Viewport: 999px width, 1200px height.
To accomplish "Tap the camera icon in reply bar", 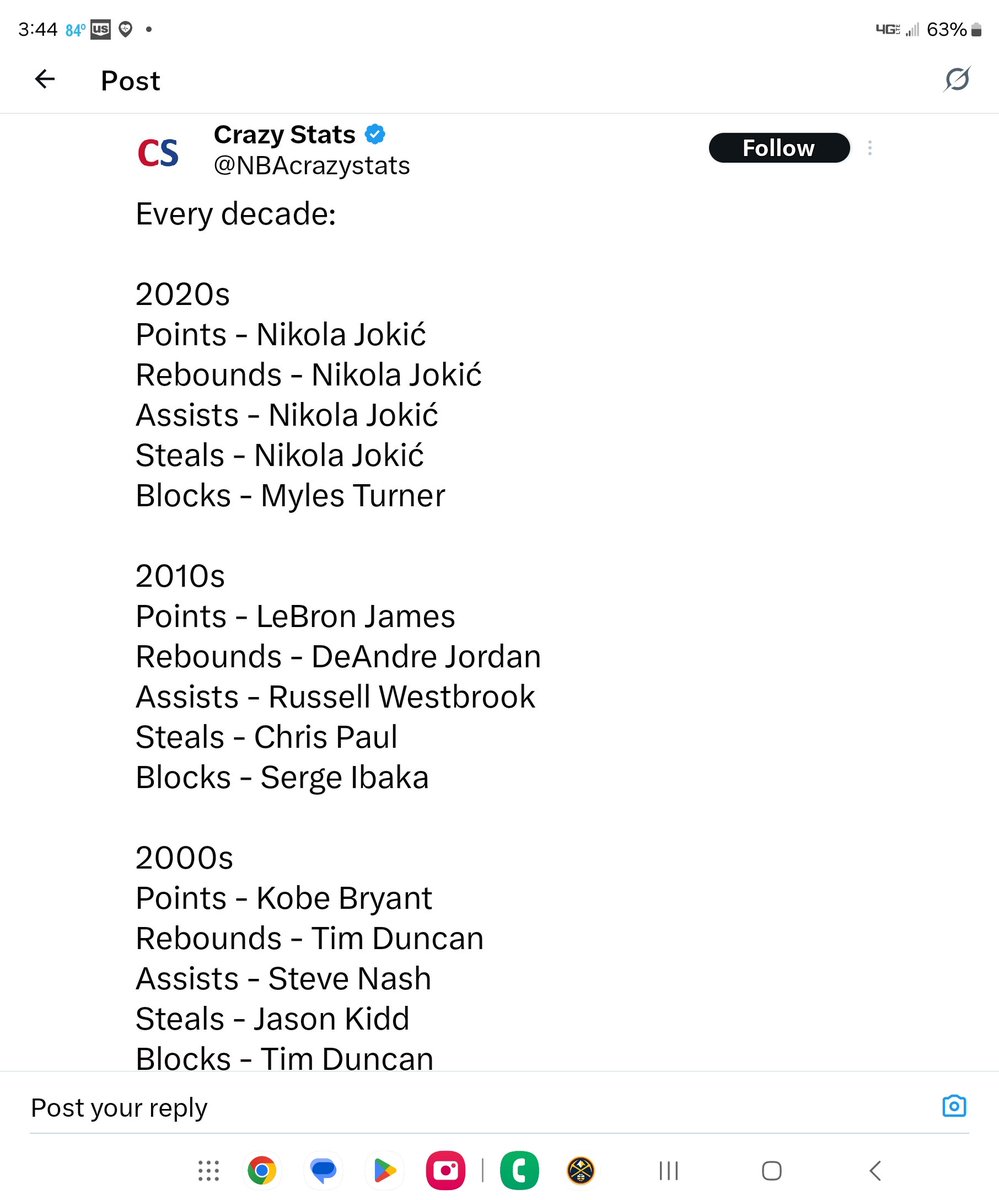I will pyautogui.click(x=954, y=1106).
